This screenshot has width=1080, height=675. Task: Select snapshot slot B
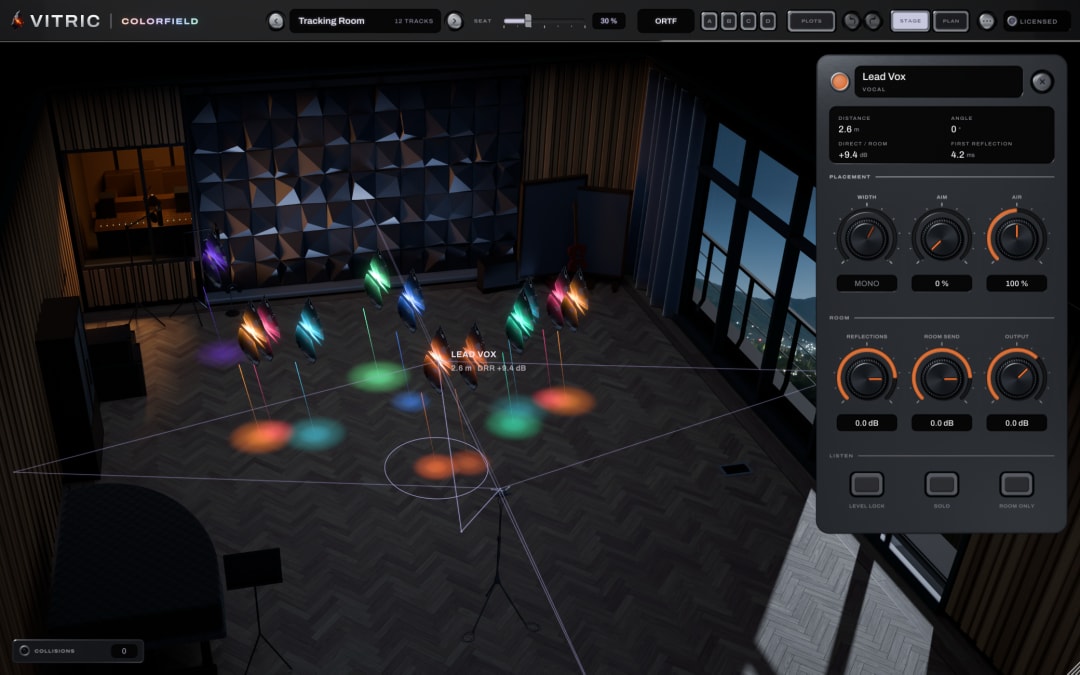[729, 21]
